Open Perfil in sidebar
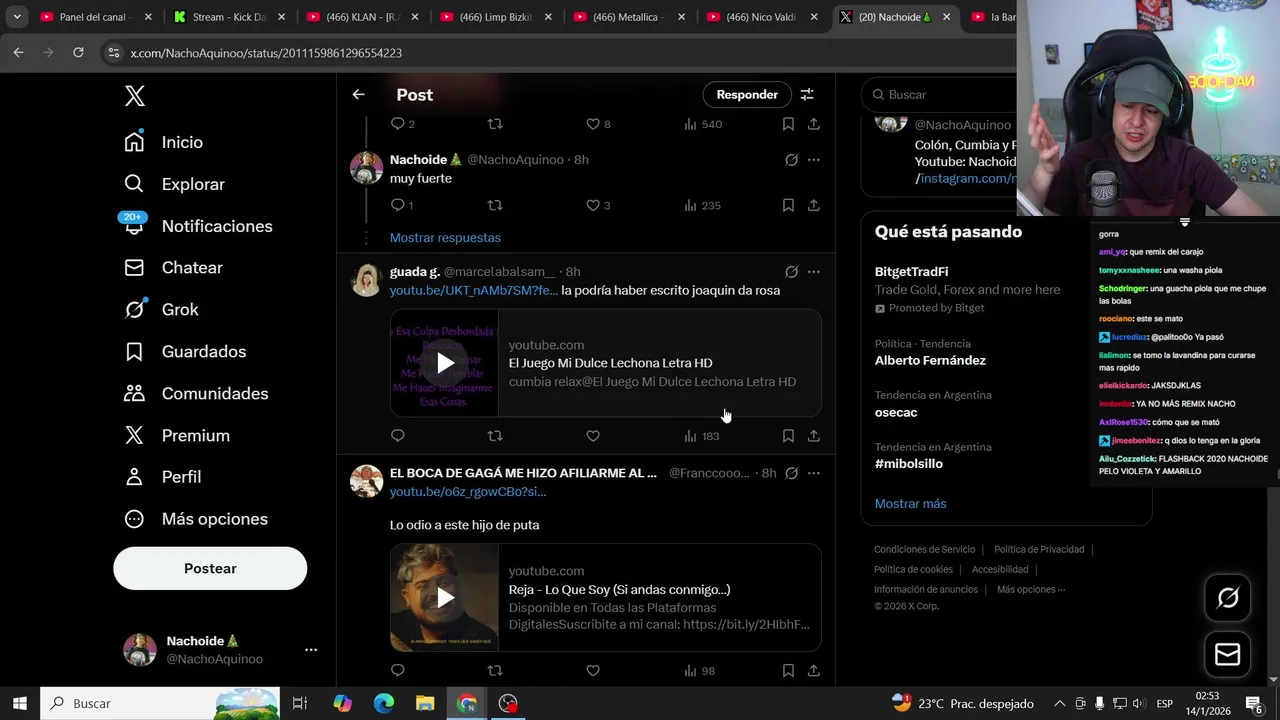1280x720 pixels. point(163,477)
